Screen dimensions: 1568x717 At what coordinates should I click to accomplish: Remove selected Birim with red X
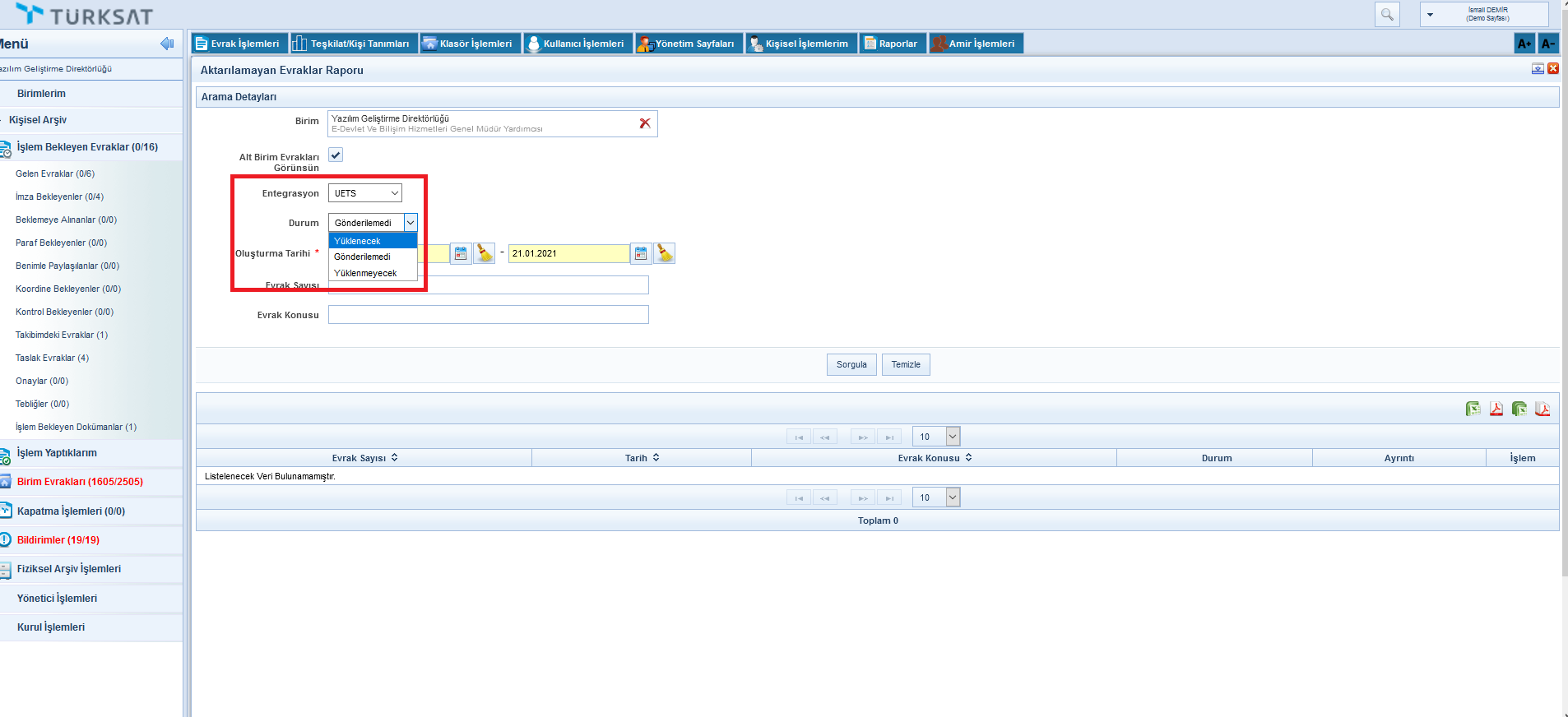[x=645, y=123]
